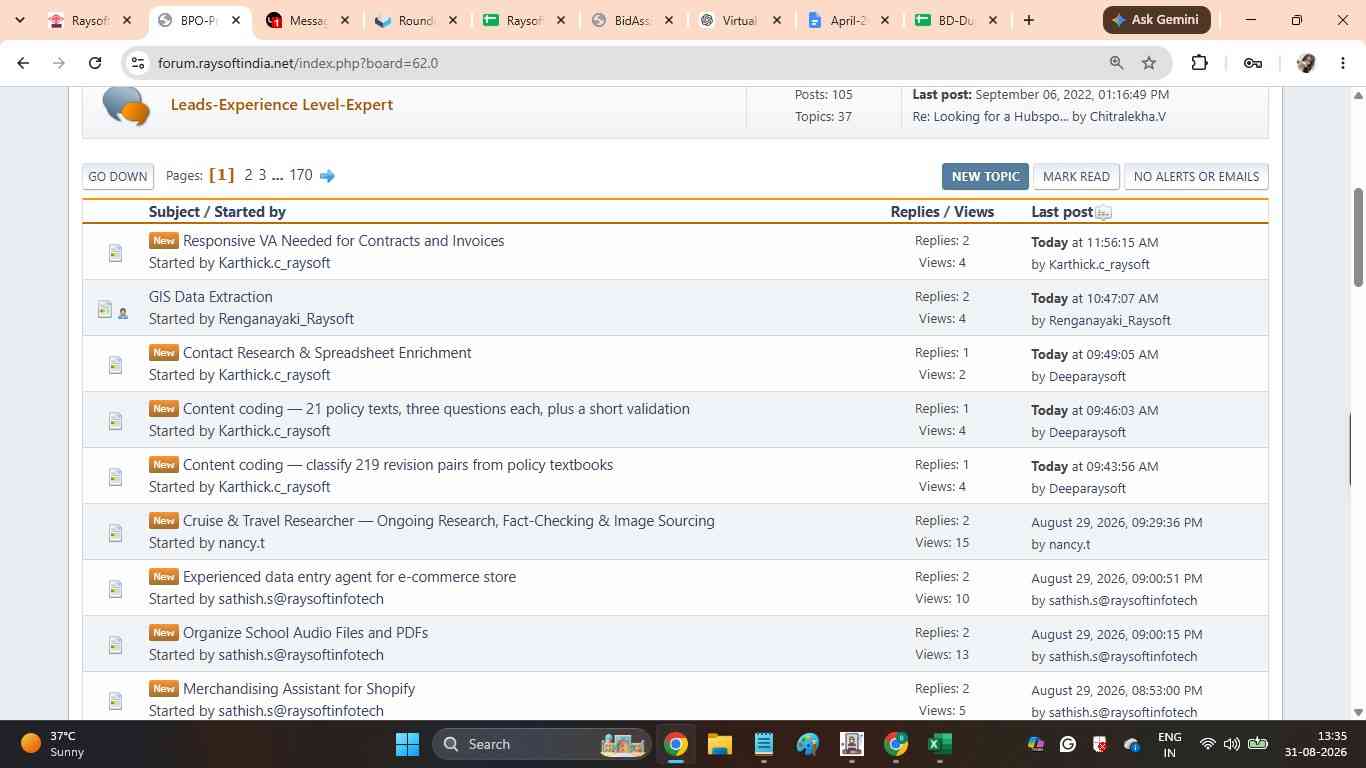Bookmark this page with star icon

click(1149, 63)
